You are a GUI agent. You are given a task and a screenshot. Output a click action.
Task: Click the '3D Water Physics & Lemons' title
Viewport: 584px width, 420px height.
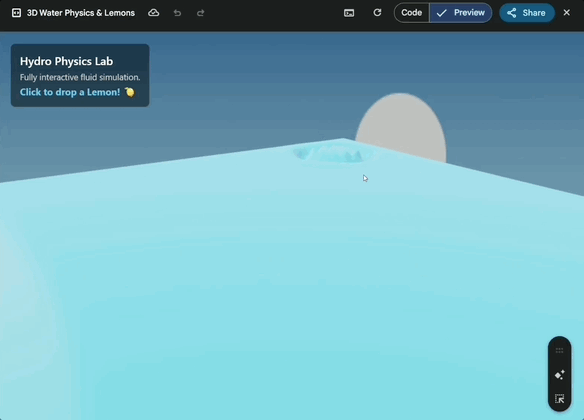click(x=81, y=13)
